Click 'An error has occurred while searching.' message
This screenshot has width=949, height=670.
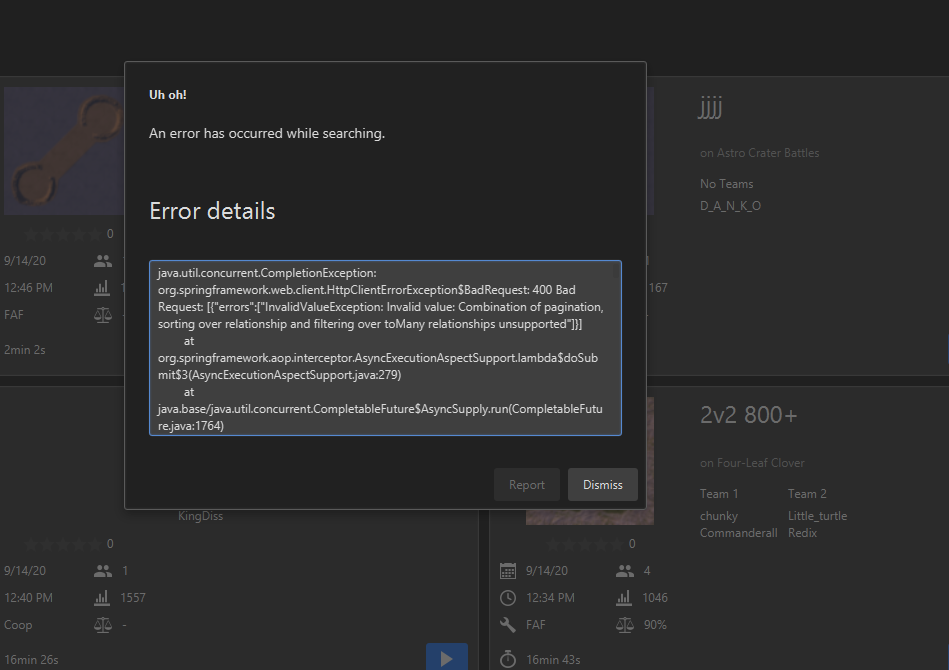267,133
